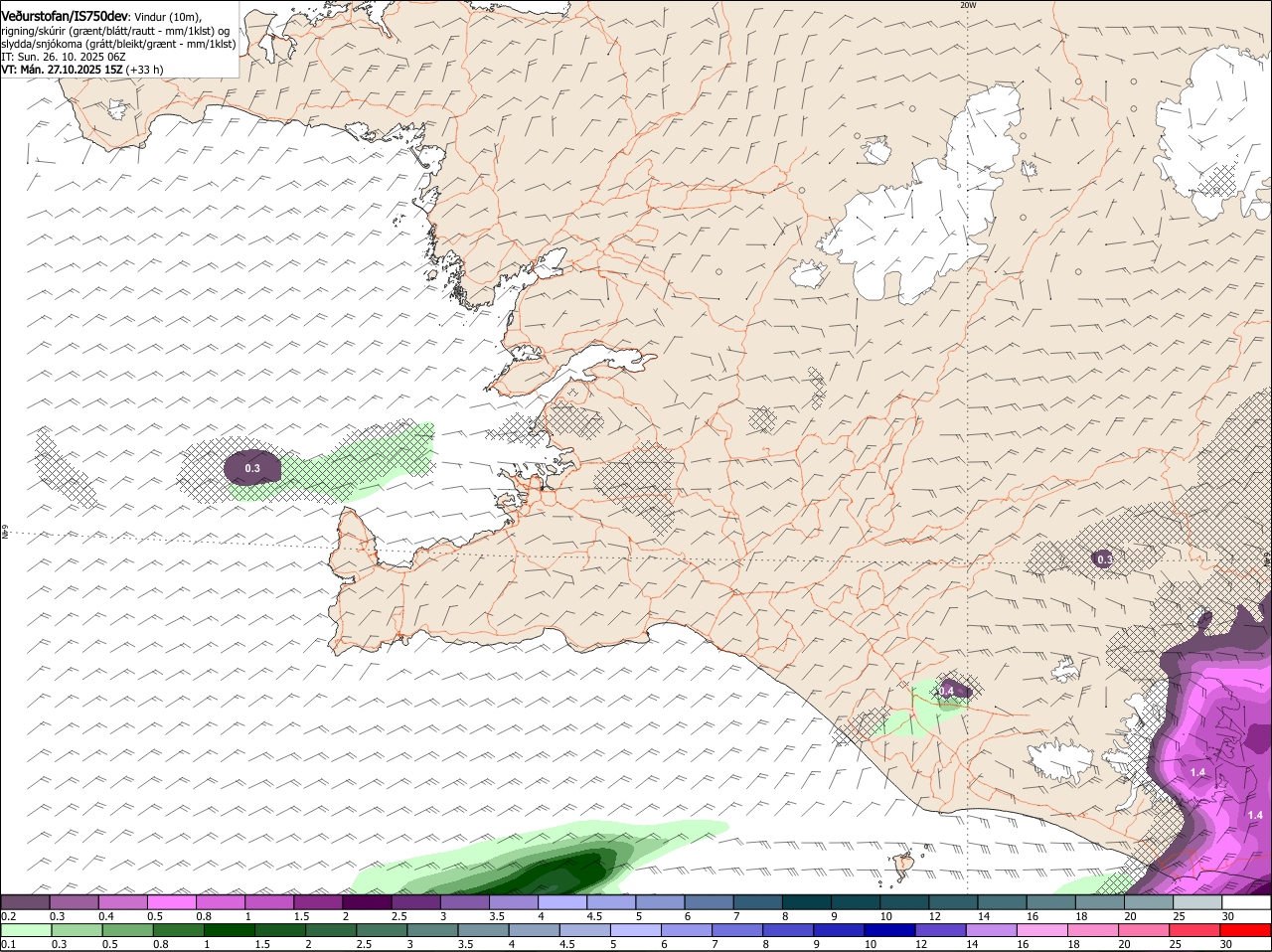Pick upper legend swatch between 0.5 and 0.8
The image size is (1272, 952).
point(171,901)
